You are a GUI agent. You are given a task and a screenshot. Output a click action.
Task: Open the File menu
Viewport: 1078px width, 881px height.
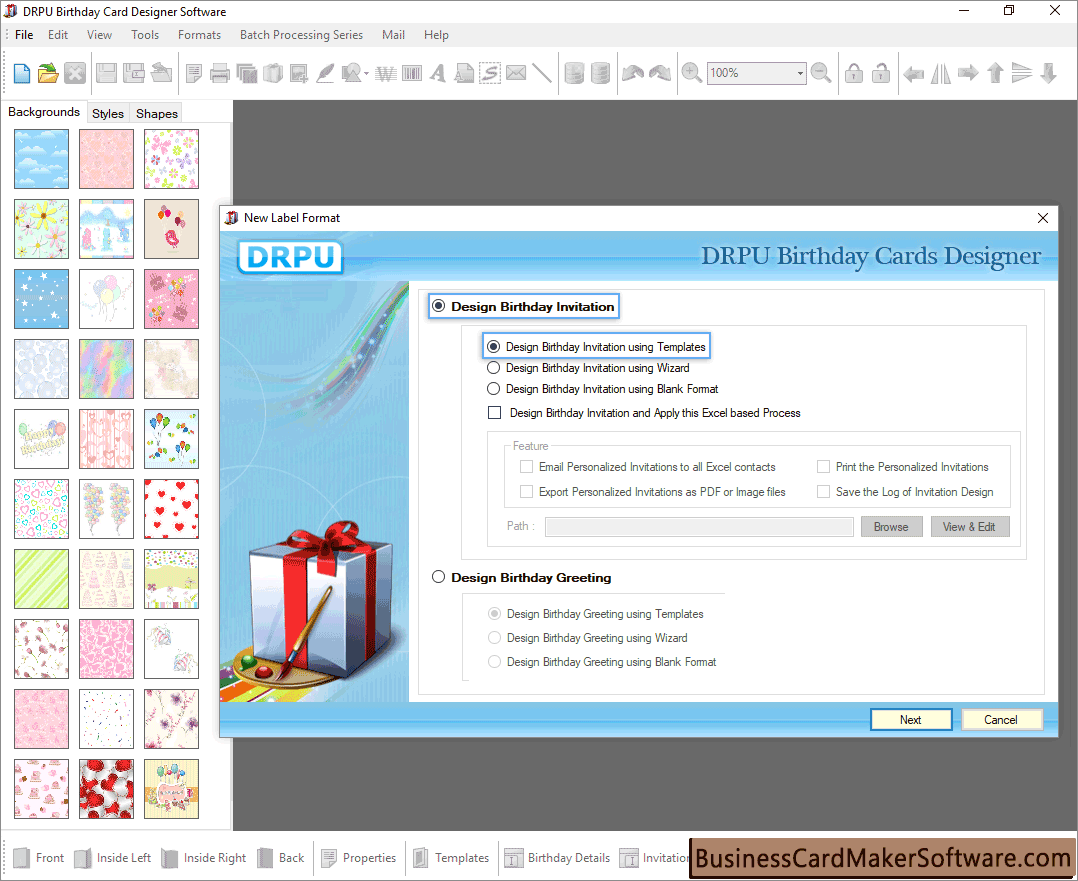point(24,34)
